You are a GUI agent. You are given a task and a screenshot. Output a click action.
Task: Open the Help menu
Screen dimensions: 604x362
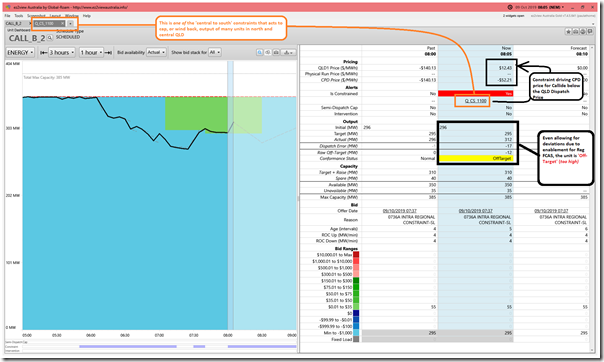tap(87, 16)
